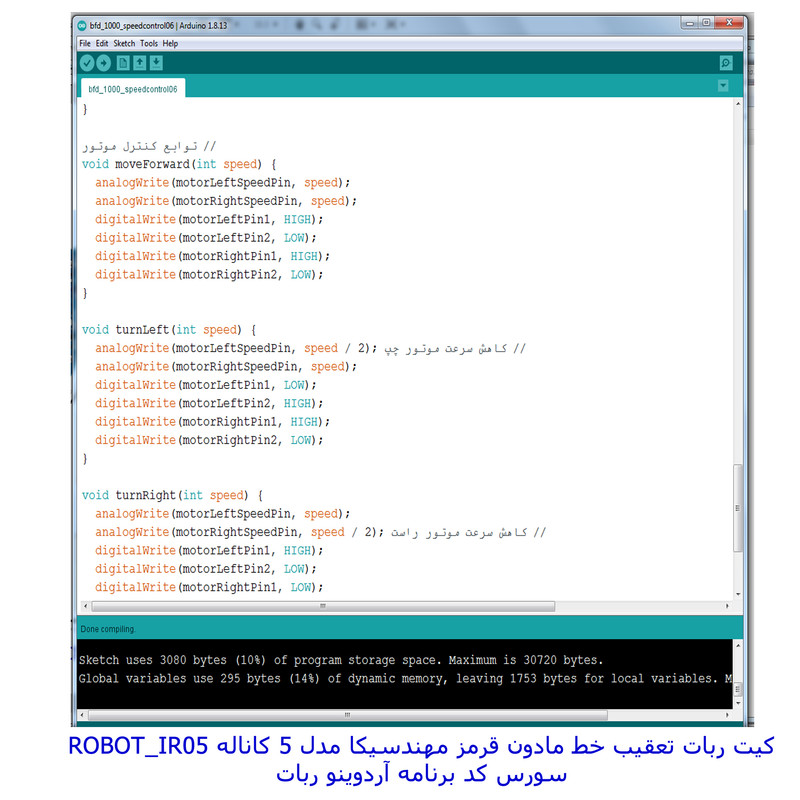The width and height of the screenshot is (800, 800).
Task: Expand the tab options dropdown arrow
Action: 723,86
